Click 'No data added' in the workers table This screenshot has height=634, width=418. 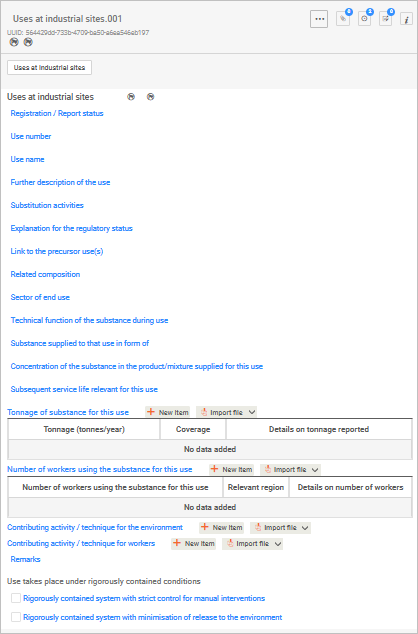coord(210,507)
